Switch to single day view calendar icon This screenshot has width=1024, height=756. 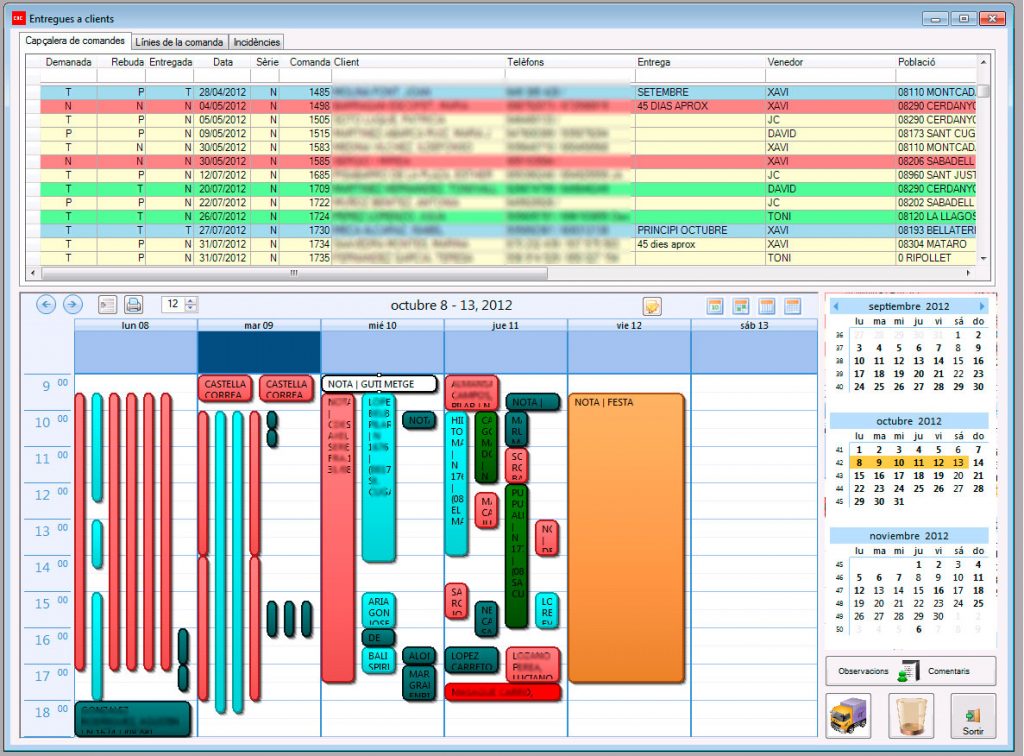click(x=714, y=306)
